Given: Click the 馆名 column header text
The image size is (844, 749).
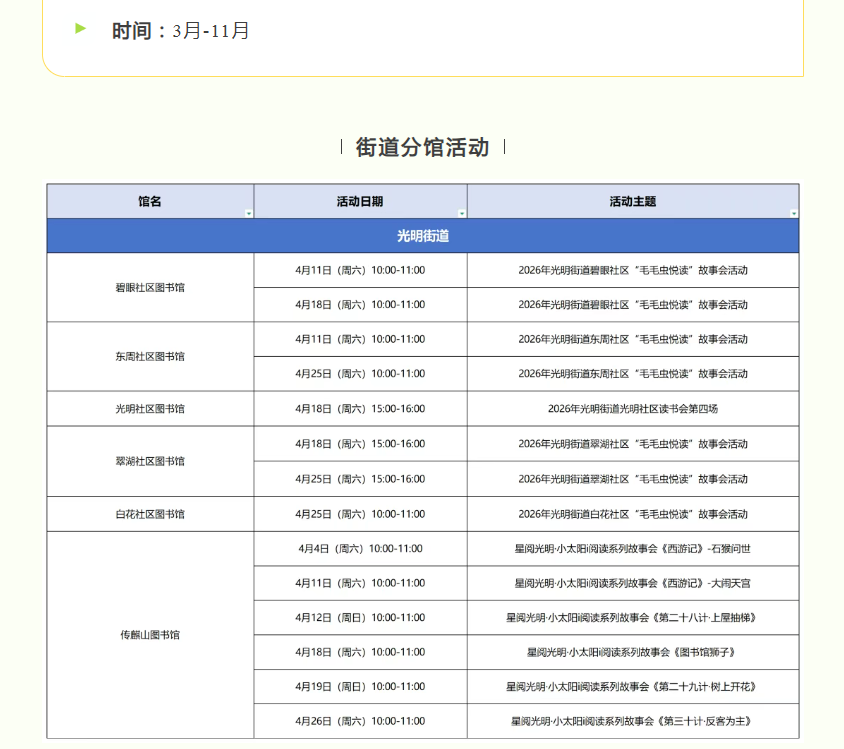Looking at the screenshot, I should 150,201.
